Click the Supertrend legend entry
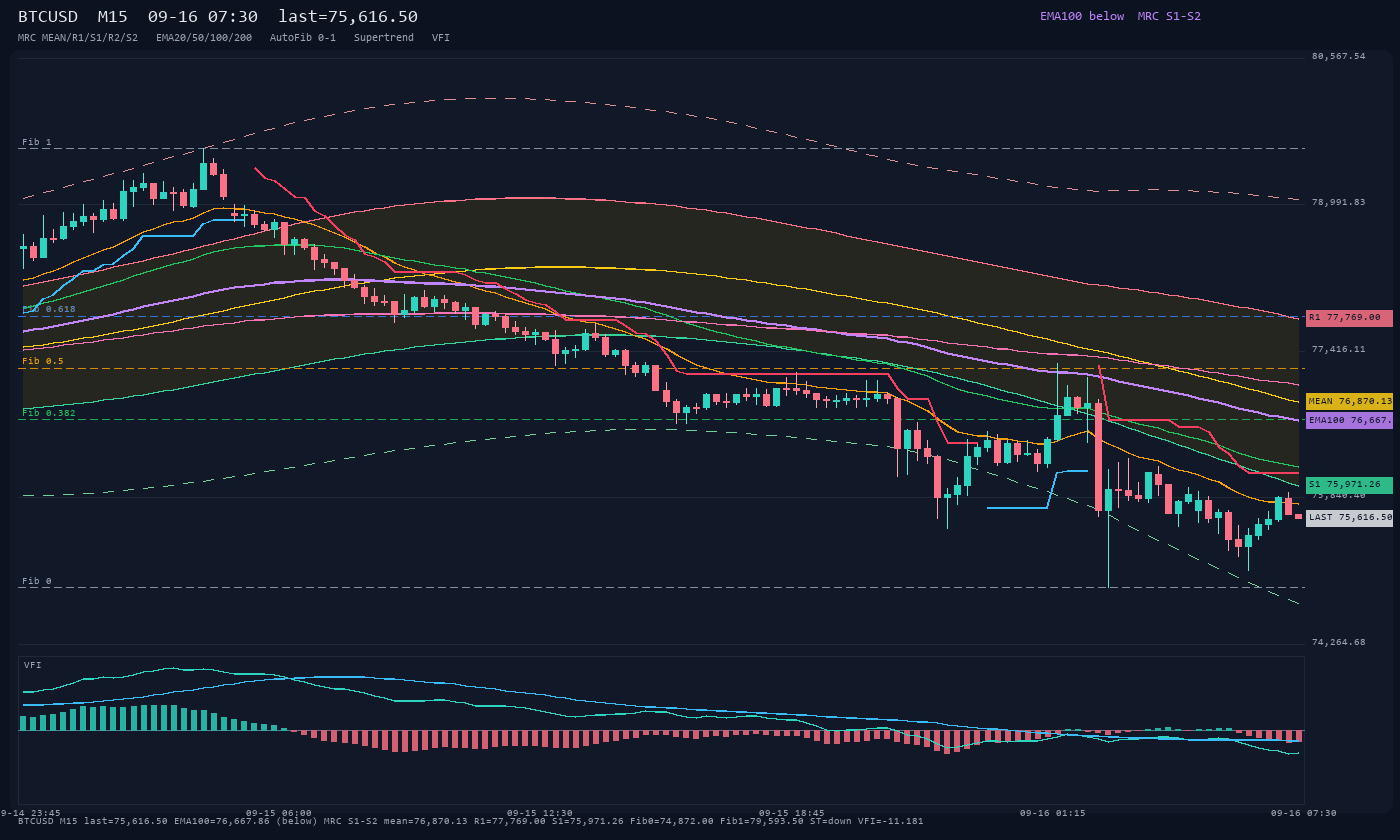1400x840 pixels. tap(384, 38)
